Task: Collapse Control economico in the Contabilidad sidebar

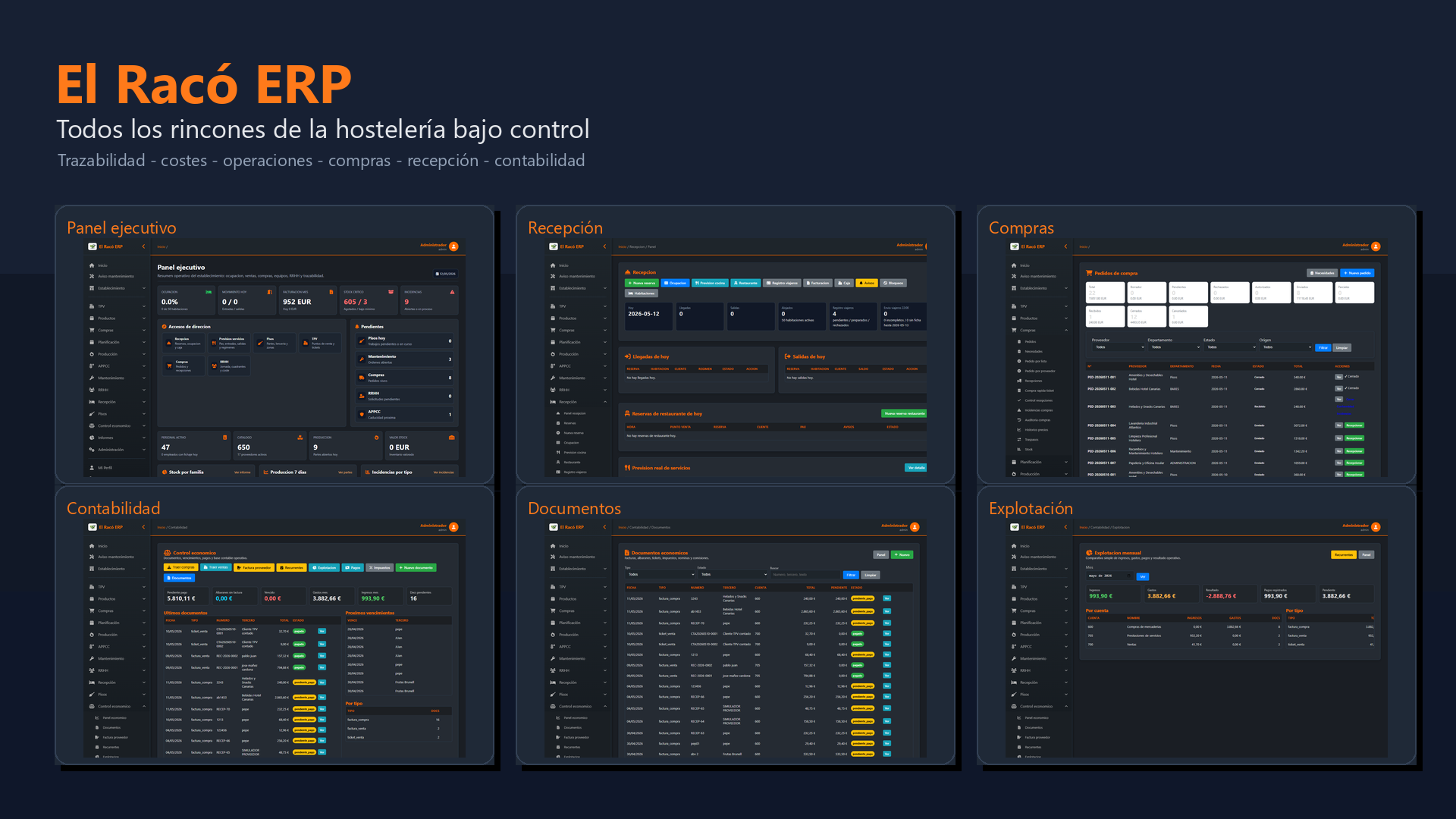Action: pyautogui.click(x=118, y=707)
